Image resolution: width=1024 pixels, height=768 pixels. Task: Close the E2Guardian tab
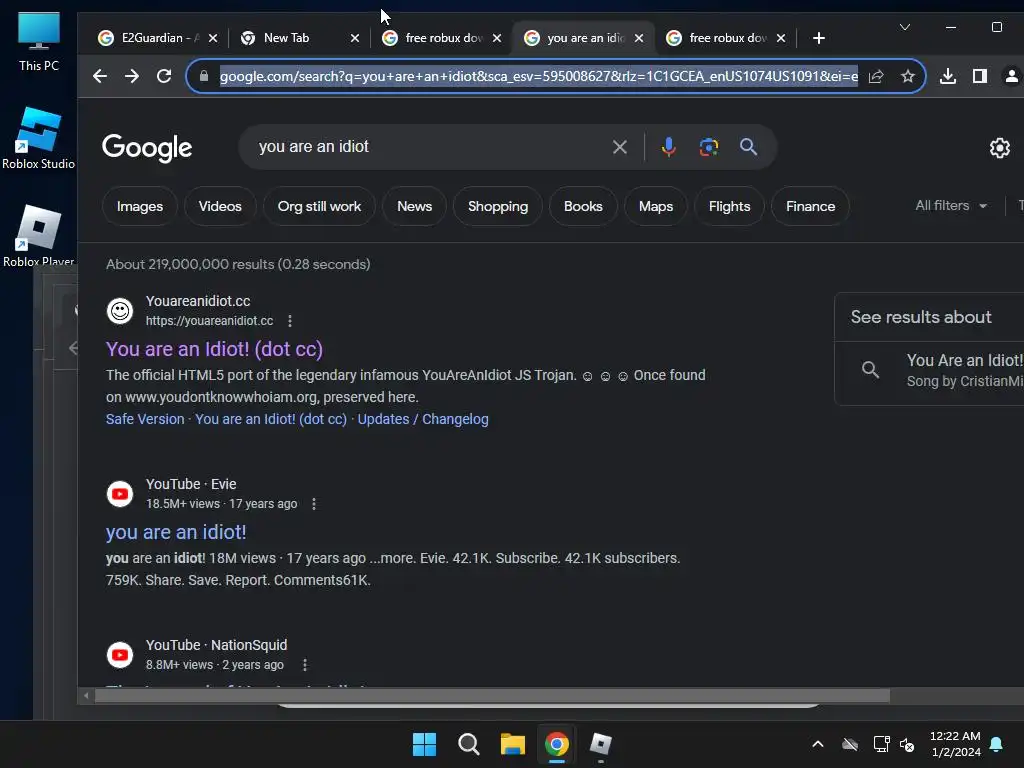tap(213, 38)
